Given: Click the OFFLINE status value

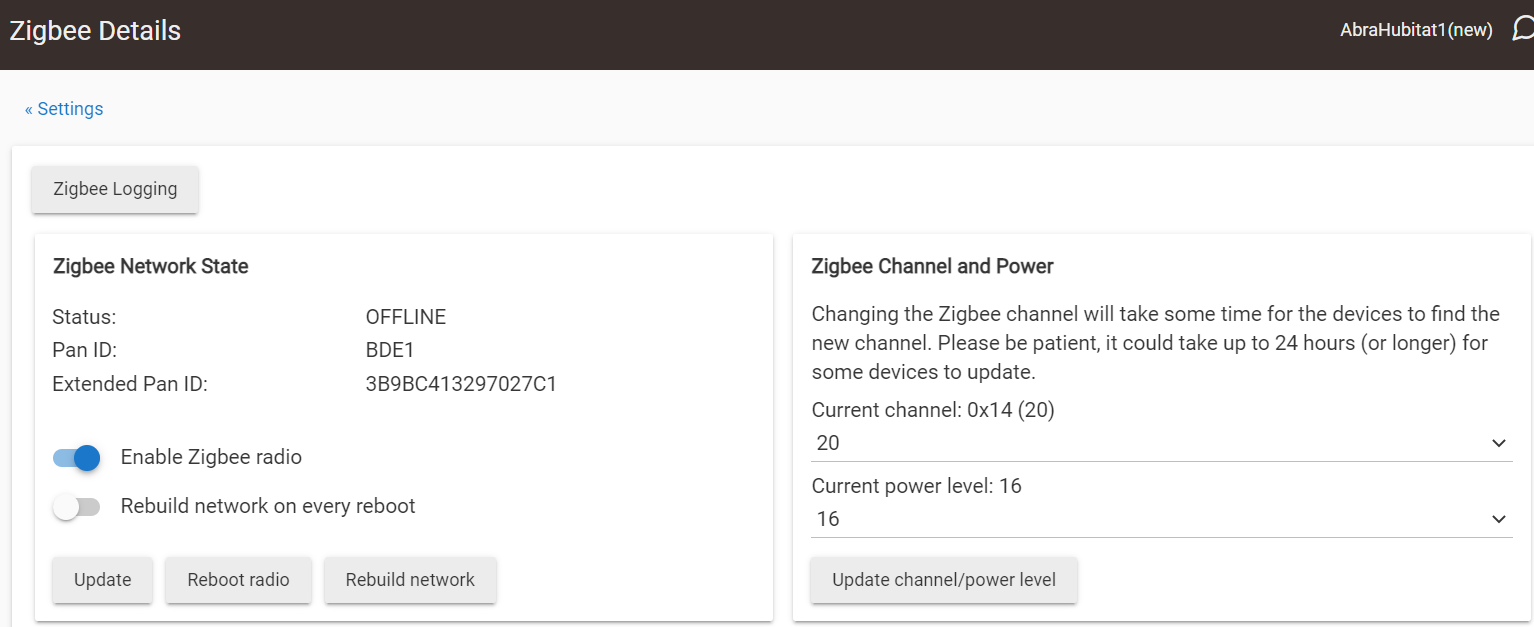Looking at the screenshot, I should pyautogui.click(x=406, y=317).
